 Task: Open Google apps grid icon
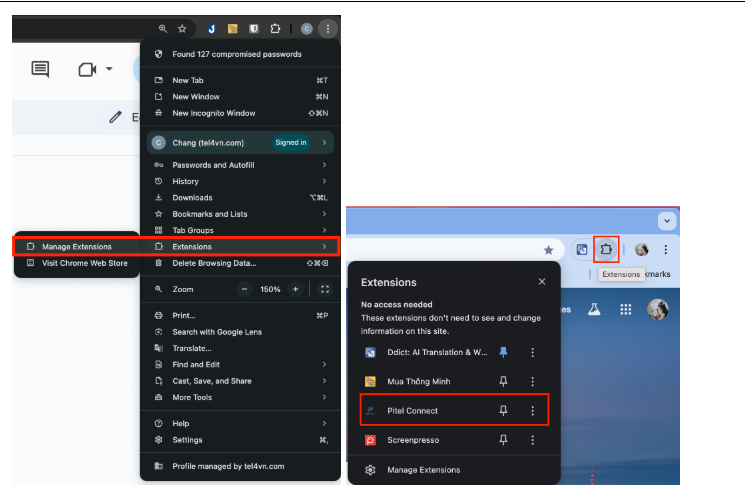tap(626, 310)
